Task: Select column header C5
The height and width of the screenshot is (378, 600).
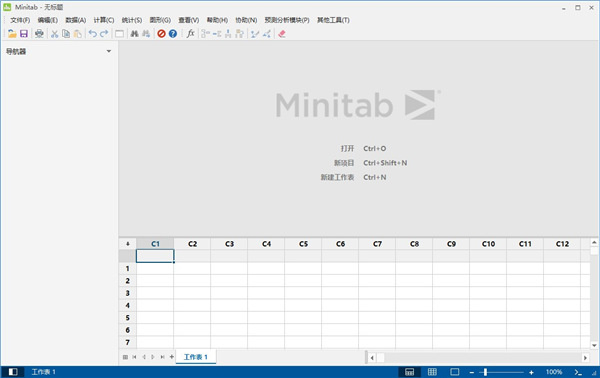Action: pyautogui.click(x=303, y=244)
